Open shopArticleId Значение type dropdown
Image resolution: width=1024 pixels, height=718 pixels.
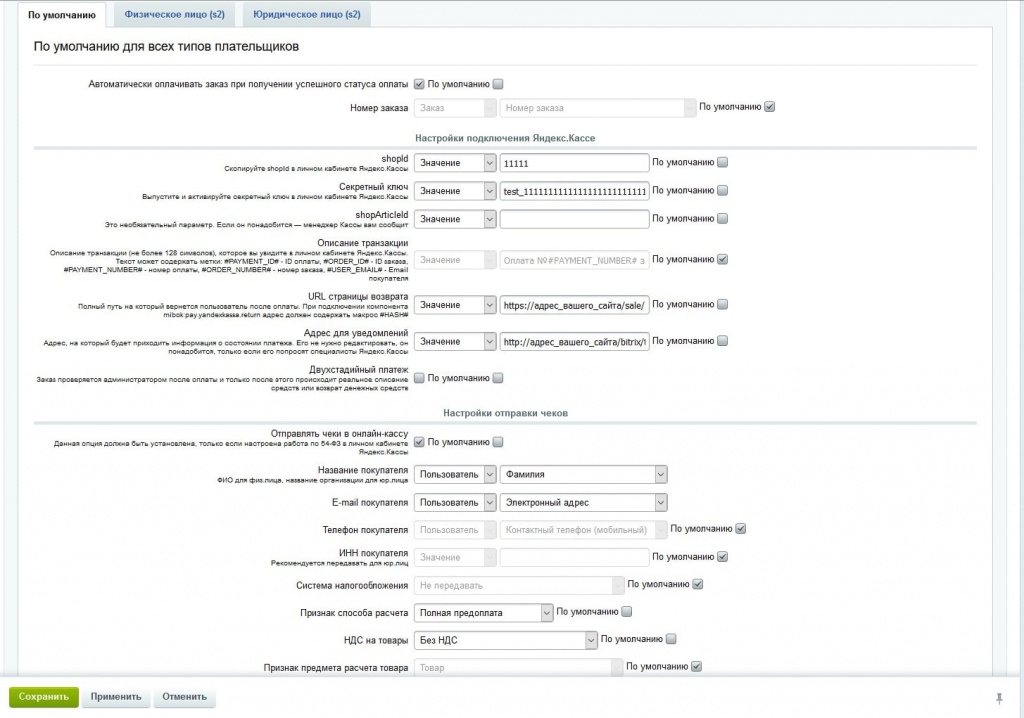point(455,220)
